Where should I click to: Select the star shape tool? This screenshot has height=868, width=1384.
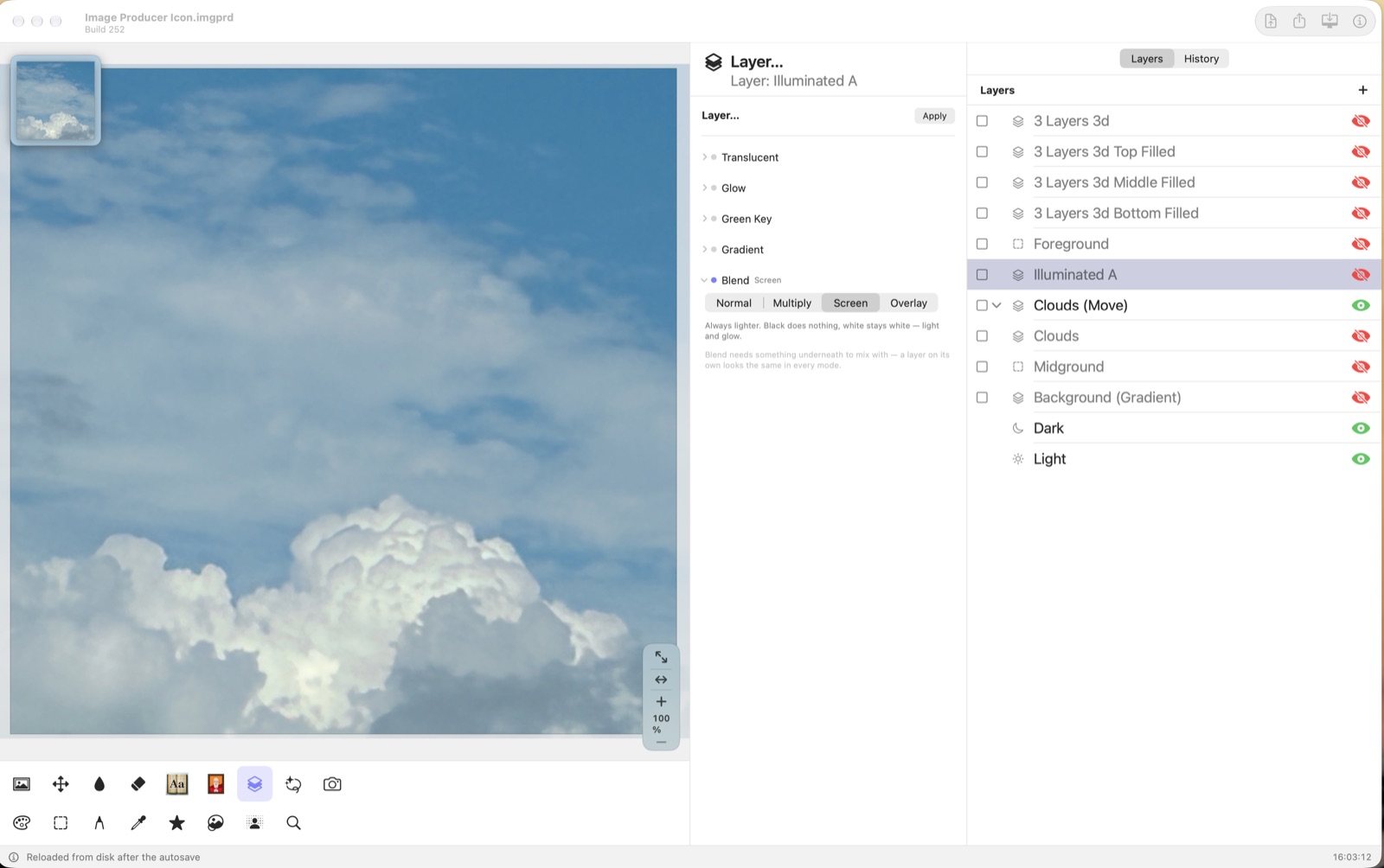(177, 823)
